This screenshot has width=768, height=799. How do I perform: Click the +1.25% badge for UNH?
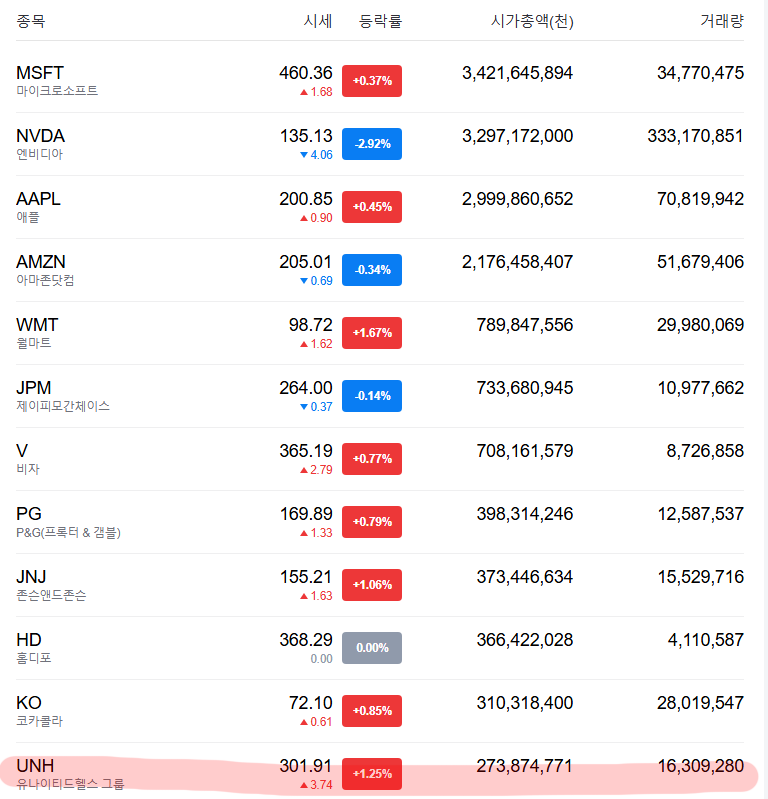372,774
